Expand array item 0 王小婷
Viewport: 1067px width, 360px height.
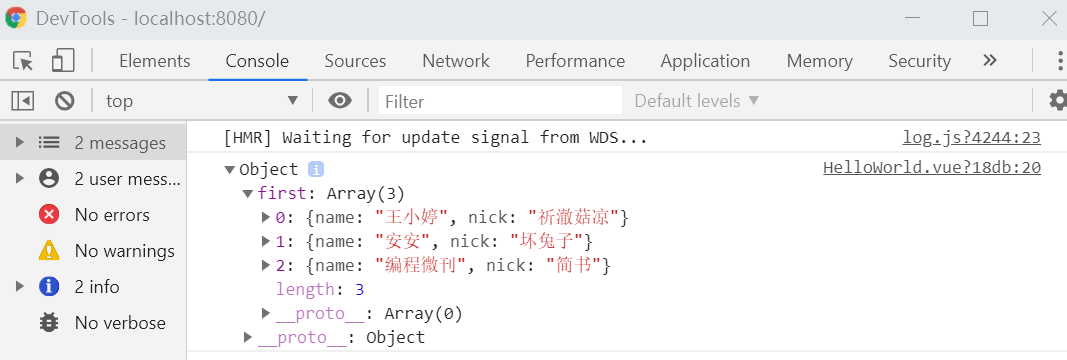[266, 218]
